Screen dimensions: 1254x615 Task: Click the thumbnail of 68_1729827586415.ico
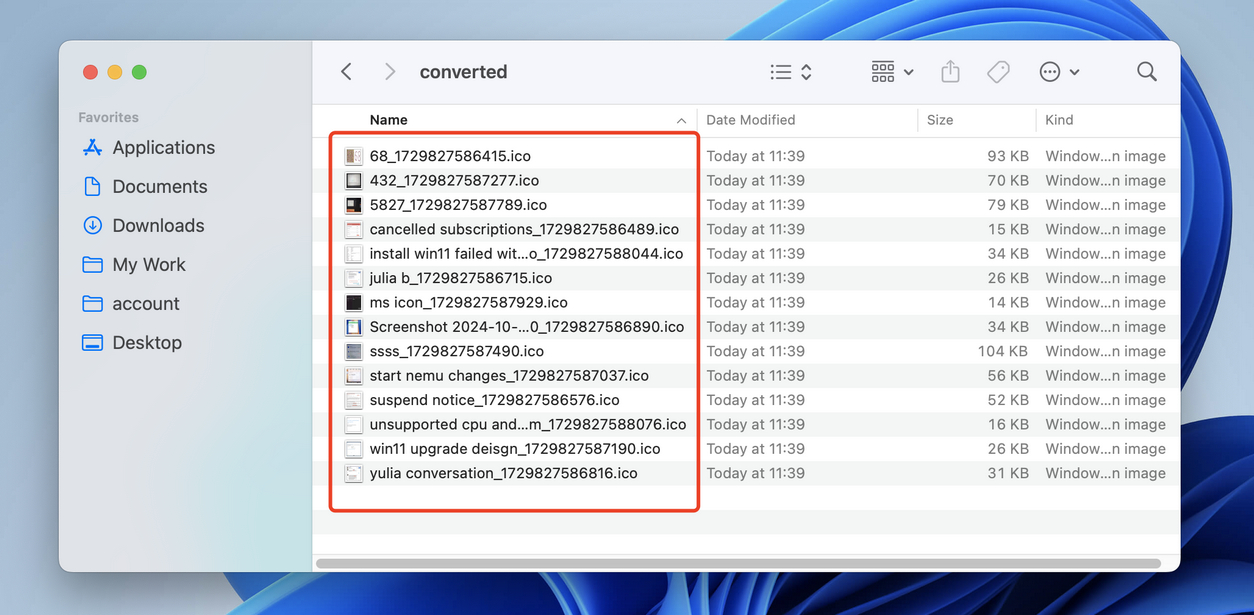(353, 156)
